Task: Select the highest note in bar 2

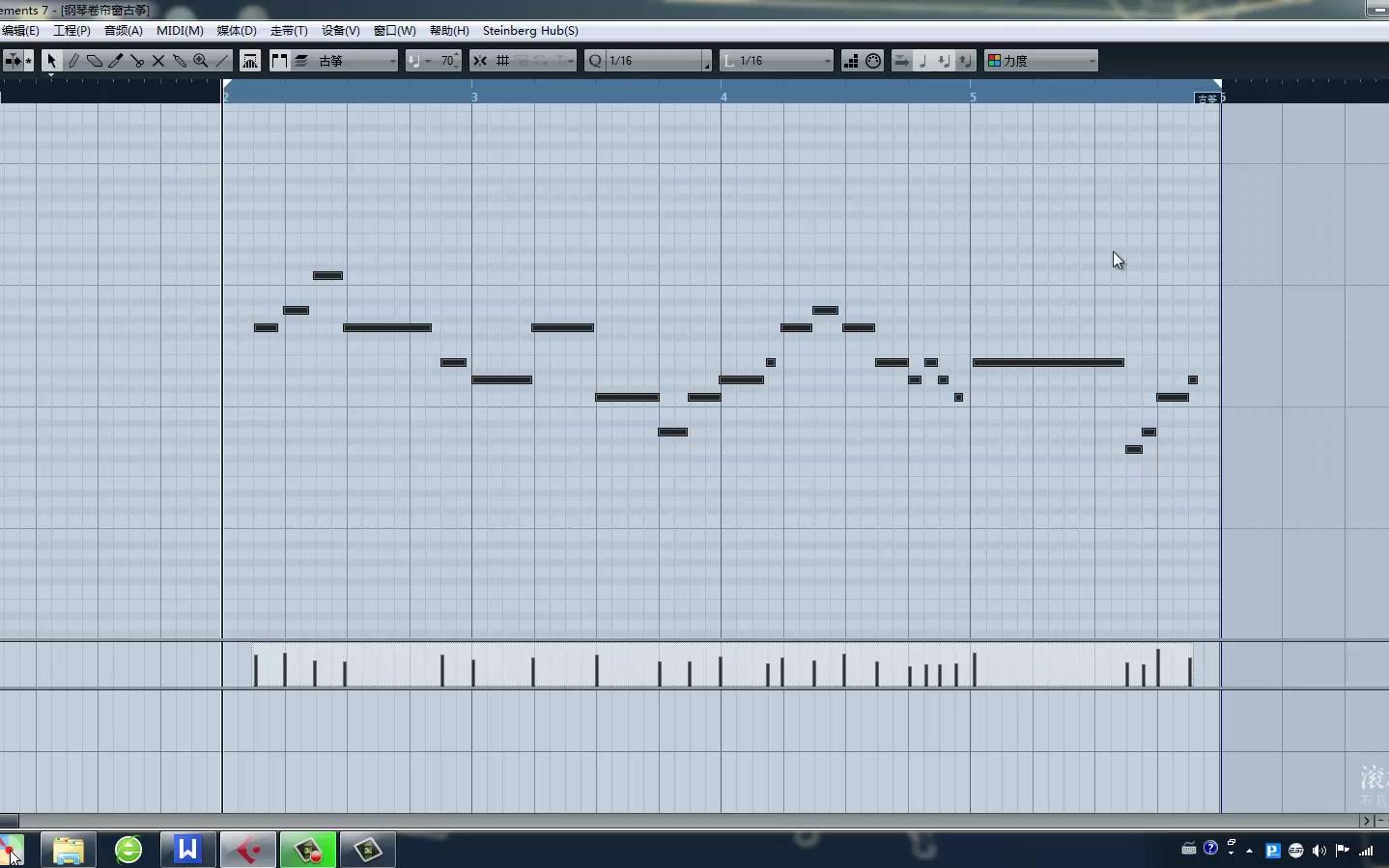Action: pyautogui.click(x=328, y=276)
